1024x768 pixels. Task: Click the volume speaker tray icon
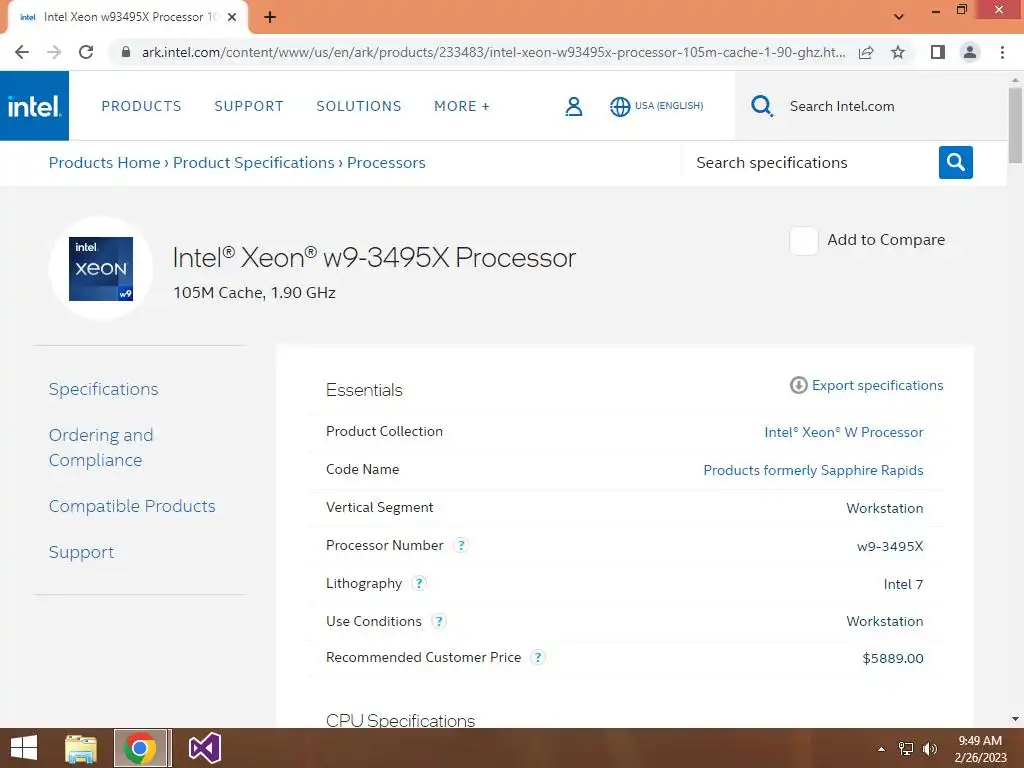pos(929,749)
